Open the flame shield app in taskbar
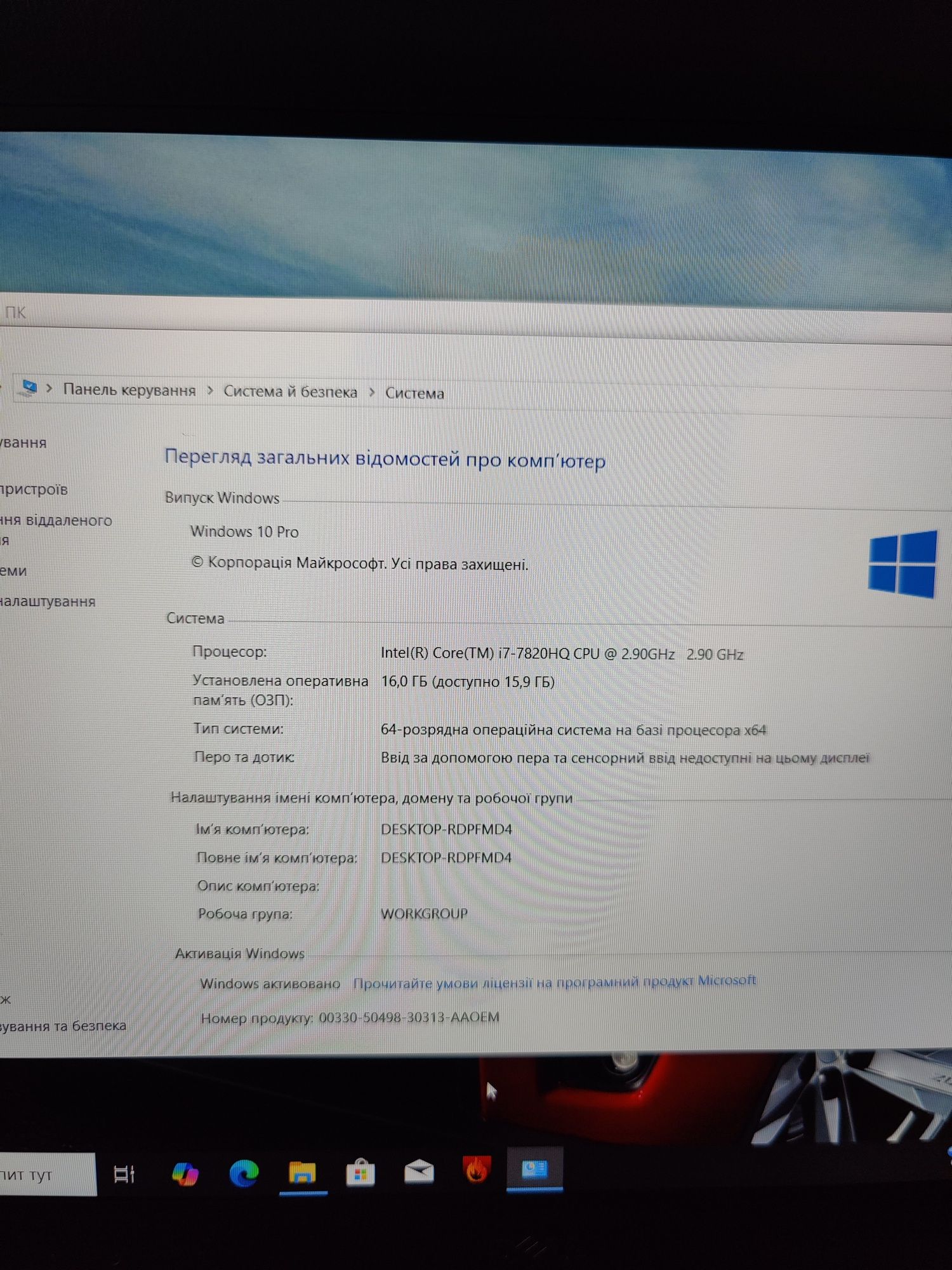The height and width of the screenshot is (1270, 952). (x=477, y=1170)
